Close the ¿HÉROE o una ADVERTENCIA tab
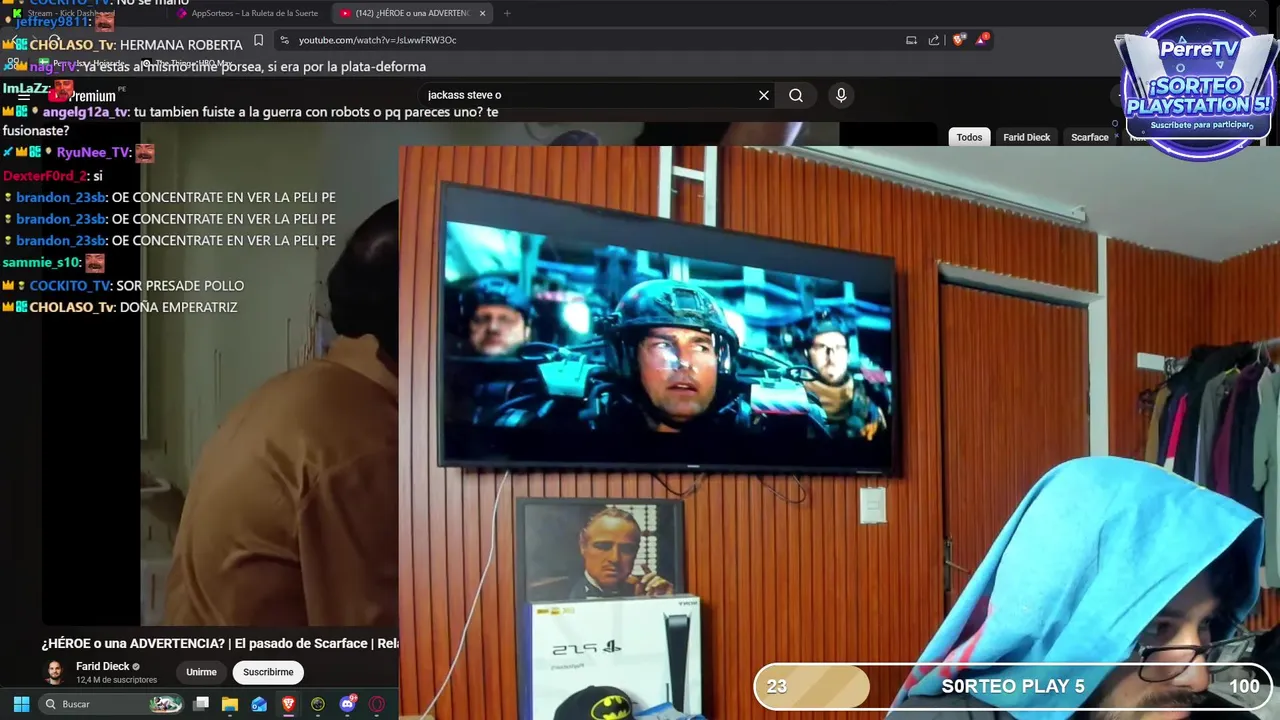 482,13
